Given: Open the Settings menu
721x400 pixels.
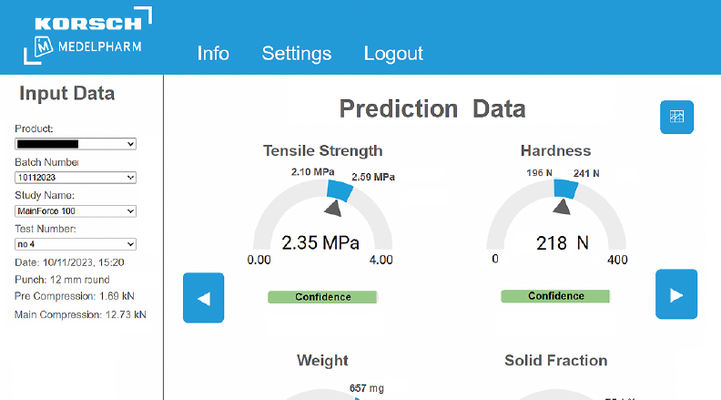Looking at the screenshot, I should (297, 54).
